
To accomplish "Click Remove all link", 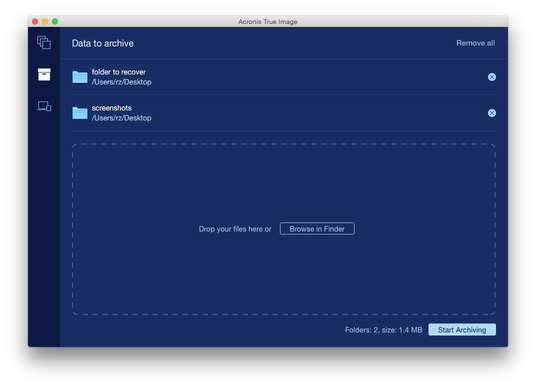I will coord(475,43).
